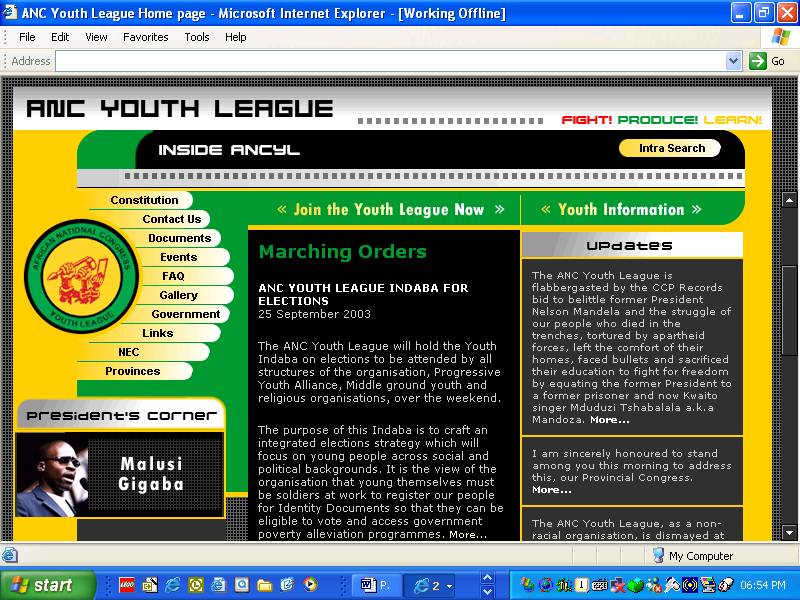
Task: Open the View menu
Action: 96,37
